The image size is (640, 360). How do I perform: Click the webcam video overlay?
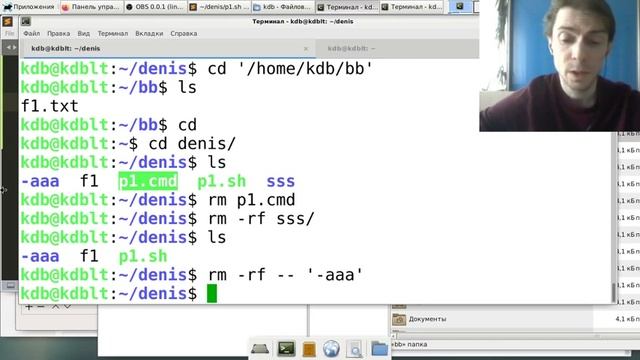point(560,66)
